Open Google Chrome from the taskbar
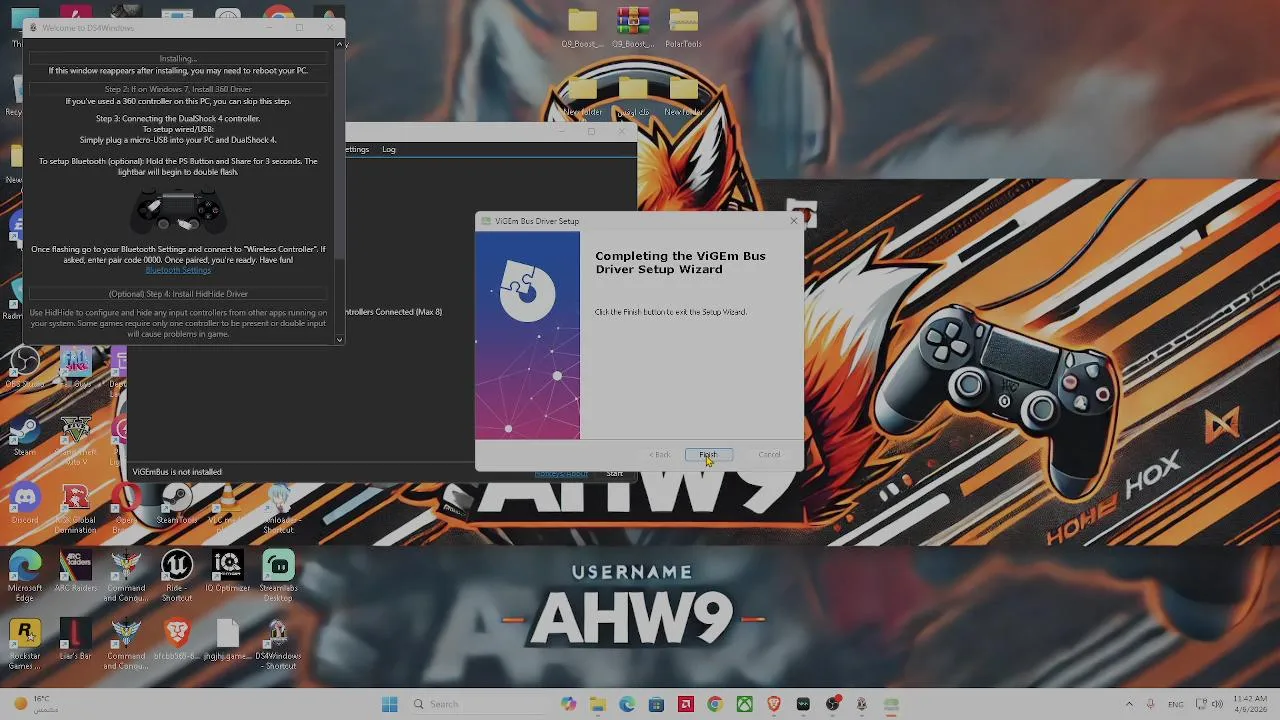This screenshot has height=720, width=1280. (x=715, y=704)
